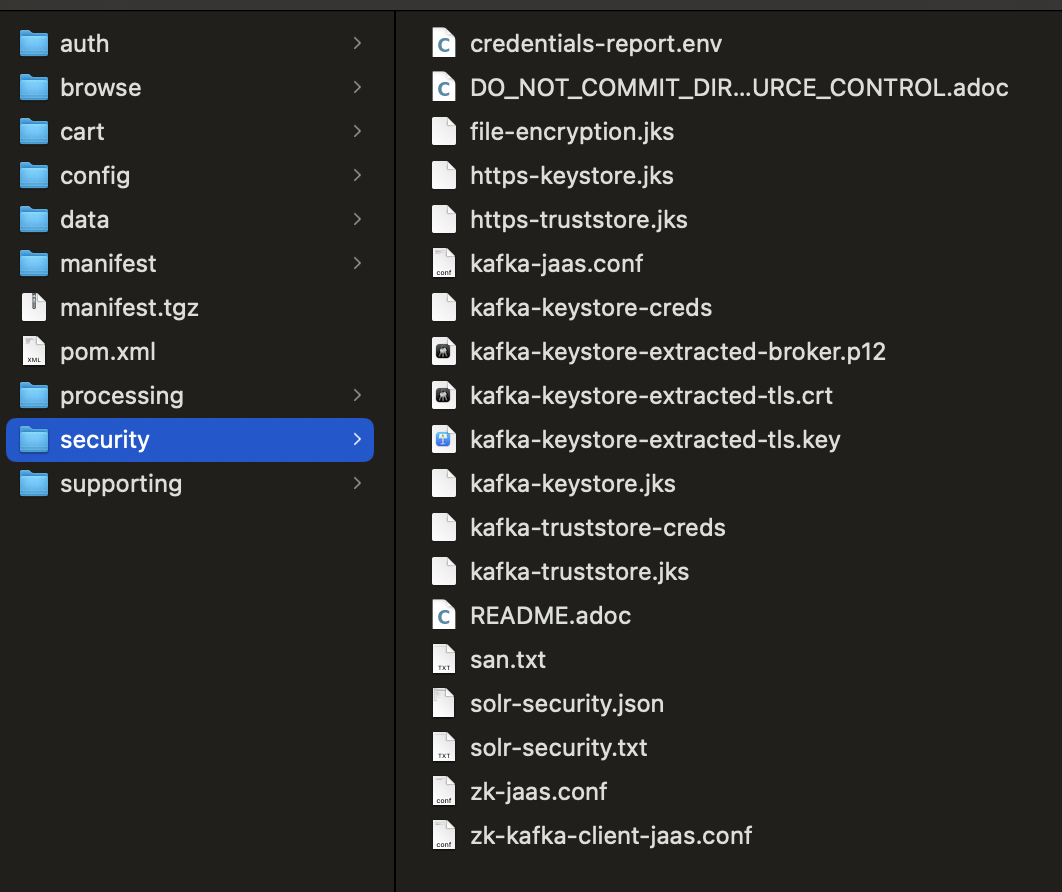Select the auth folder name
This screenshot has height=892, width=1062.
85,44
